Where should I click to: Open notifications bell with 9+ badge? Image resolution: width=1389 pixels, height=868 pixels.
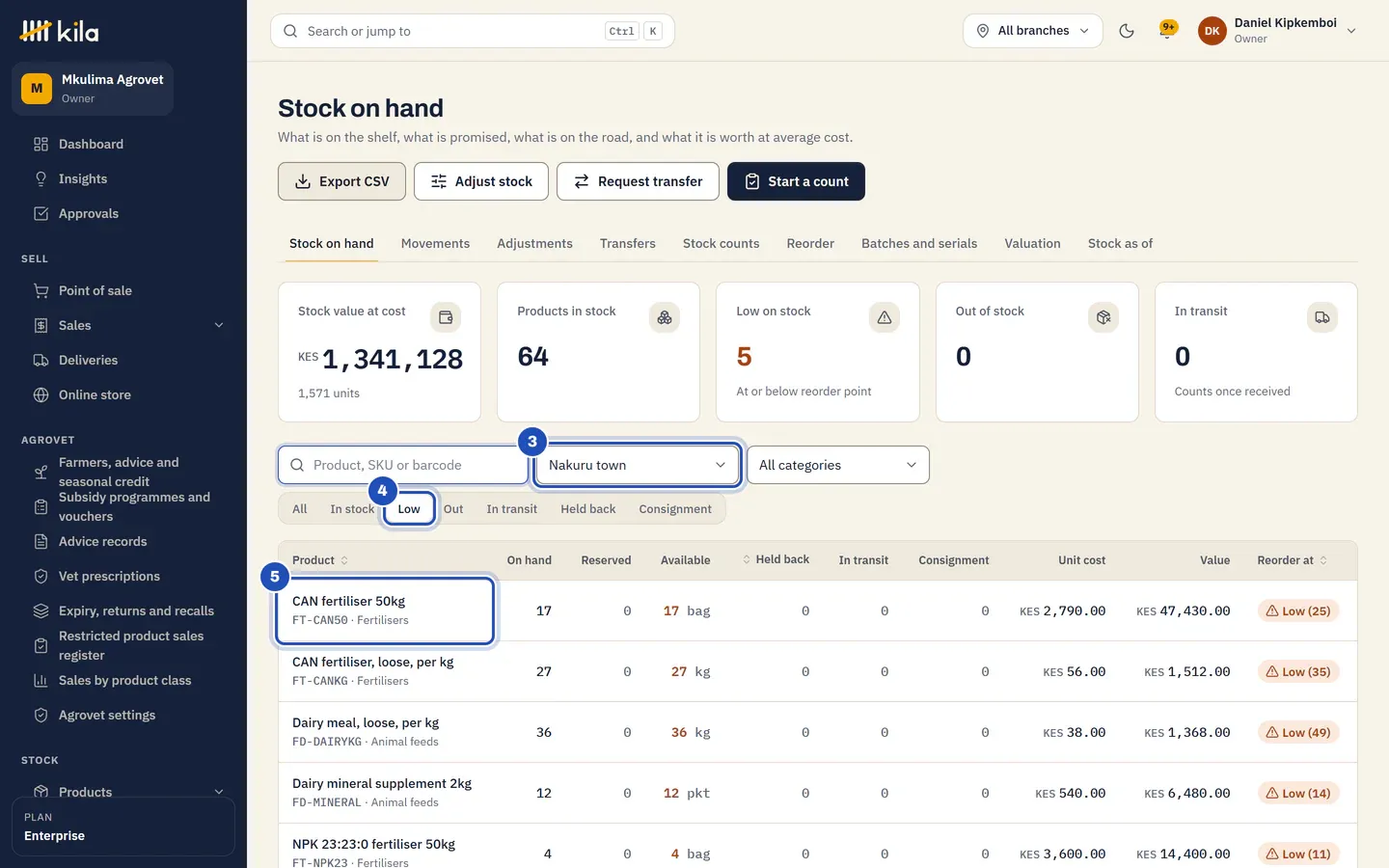click(1168, 30)
